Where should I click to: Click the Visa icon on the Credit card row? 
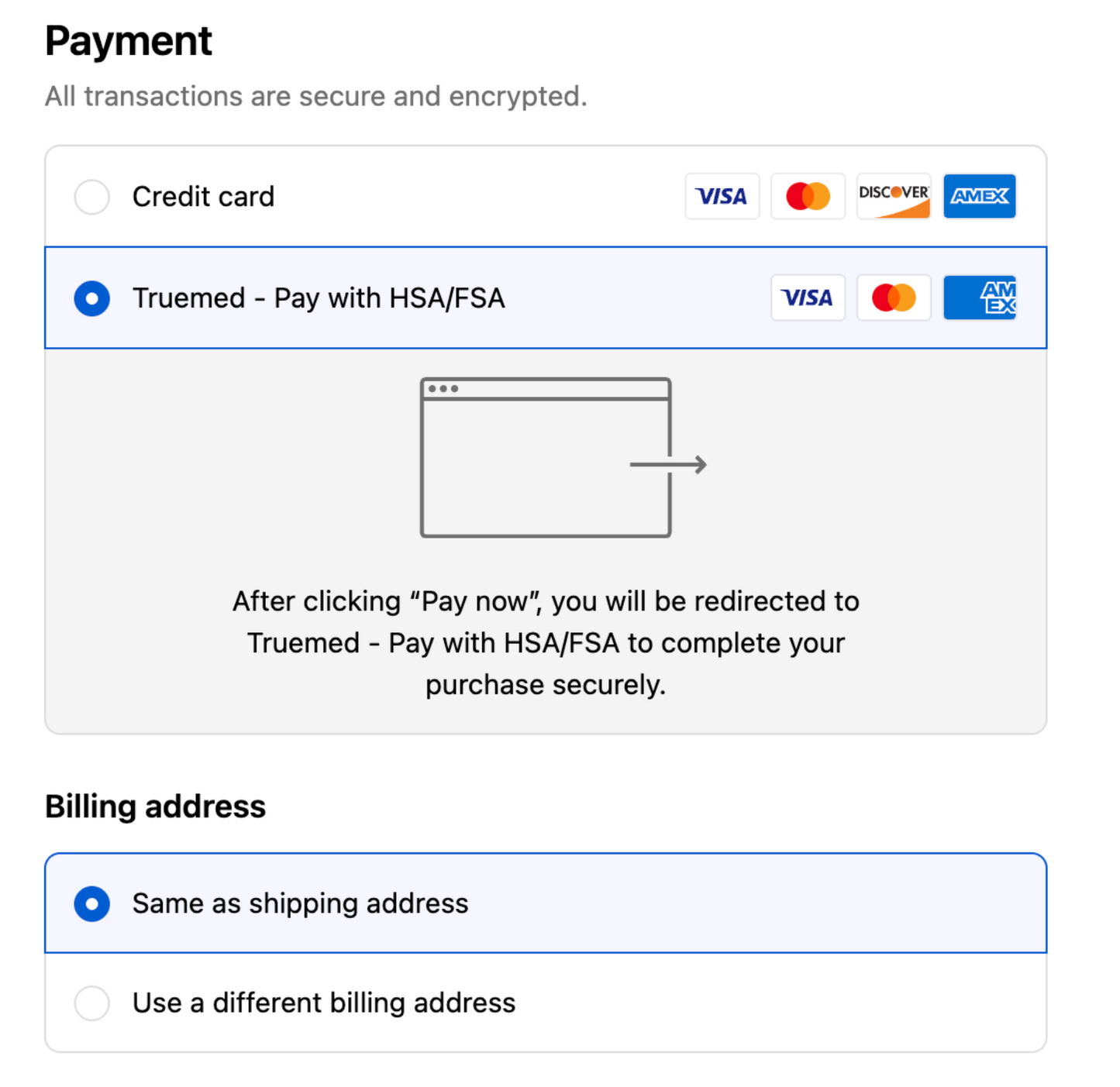coord(722,196)
